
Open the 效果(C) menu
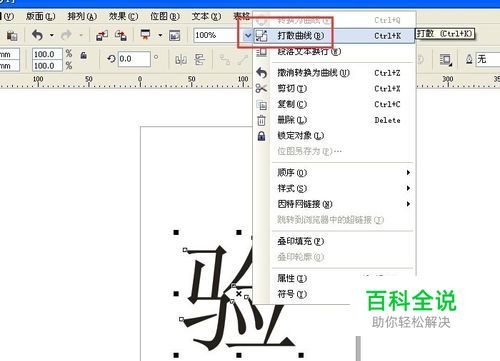pyautogui.click(x=123, y=16)
